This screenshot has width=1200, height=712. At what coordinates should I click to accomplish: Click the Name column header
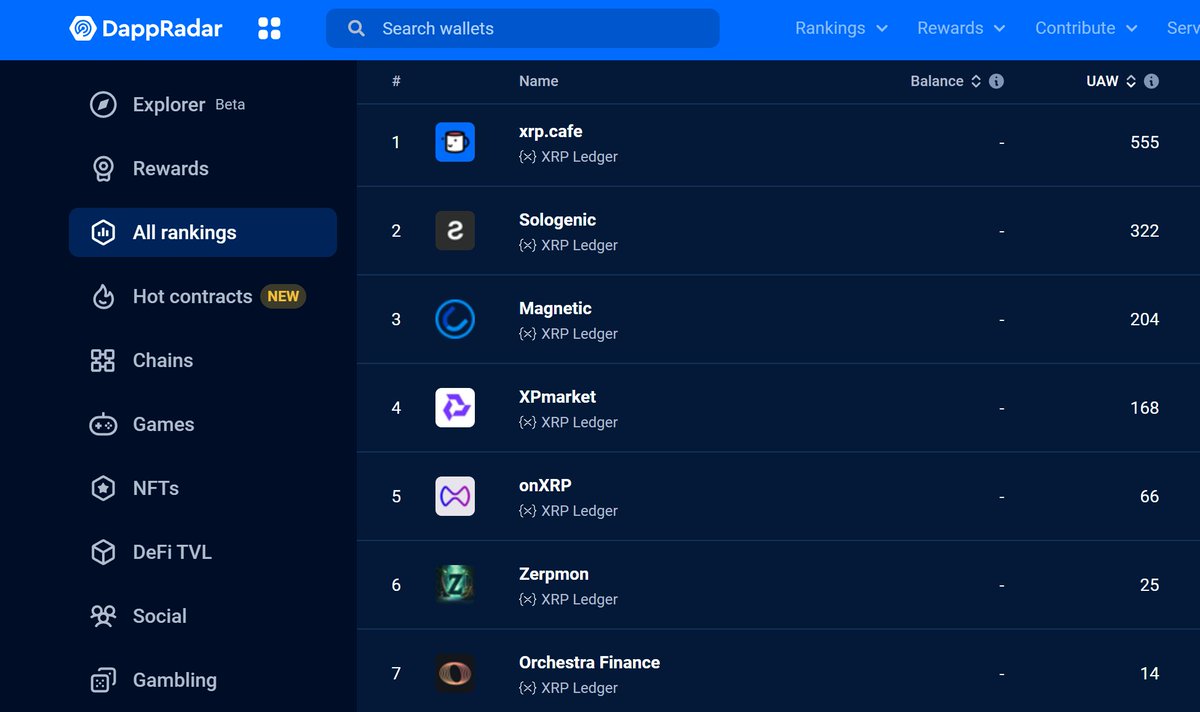(x=538, y=81)
